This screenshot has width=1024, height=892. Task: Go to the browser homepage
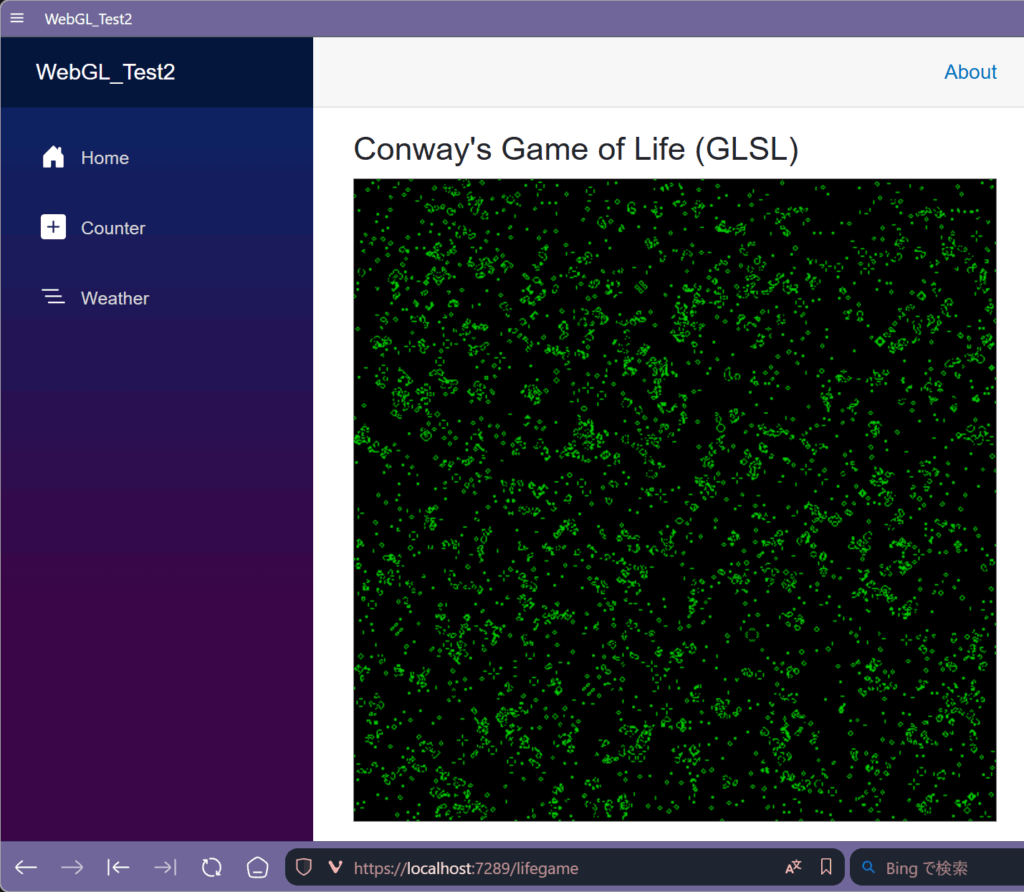(x=258, y=867)
